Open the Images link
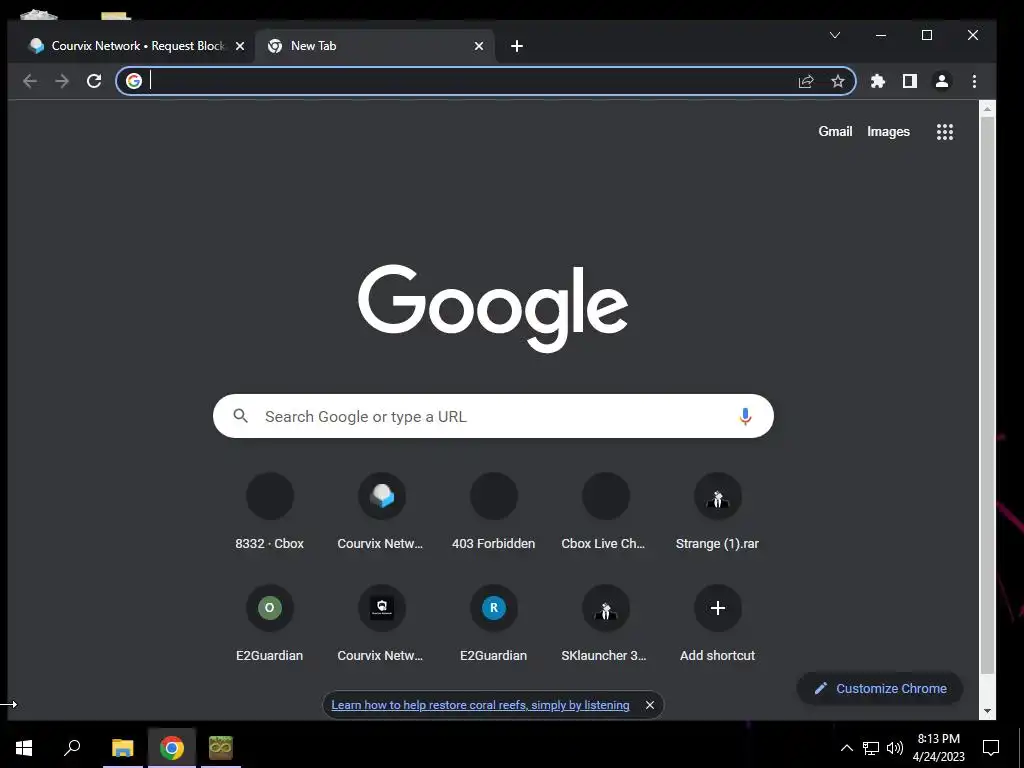The height and width of the screenshot is (768, 1024). (888, 131)
